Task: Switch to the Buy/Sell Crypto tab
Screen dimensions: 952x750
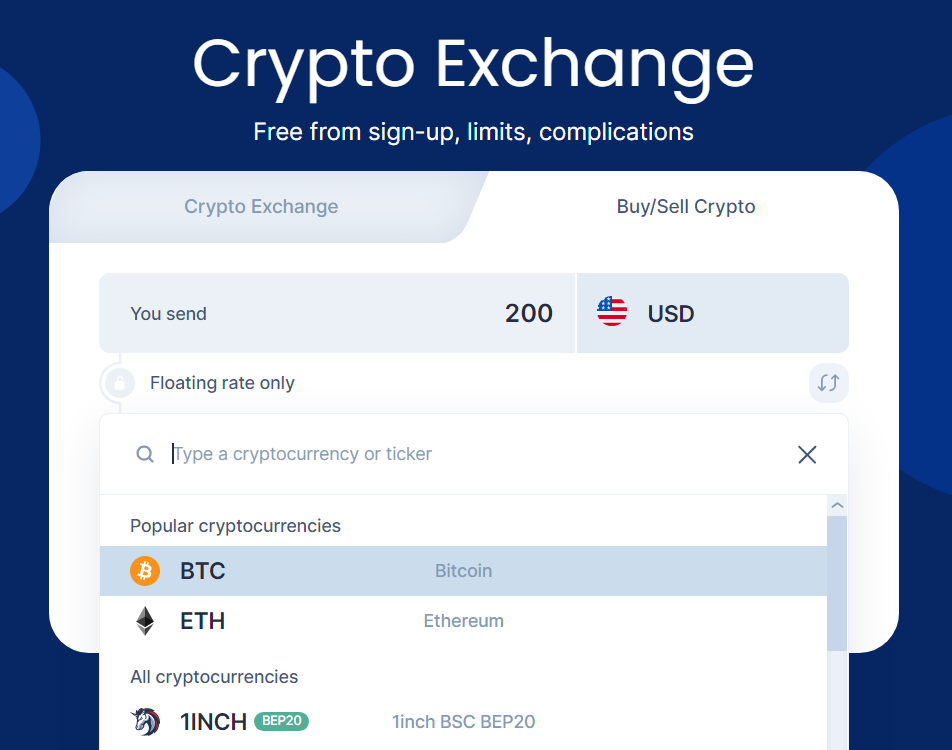Action: (685, 206)
